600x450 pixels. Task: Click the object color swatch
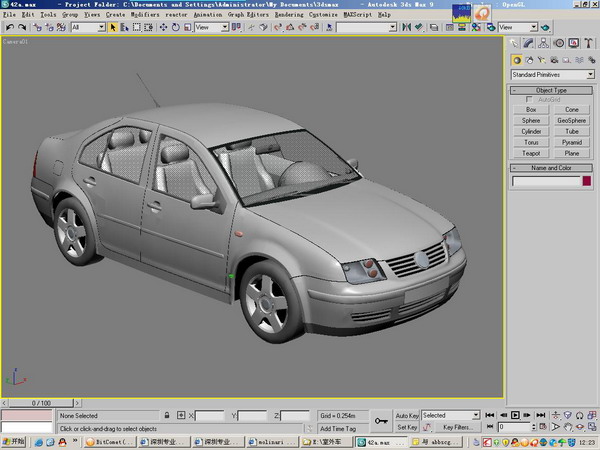pyautogui.click(x=587, y=181)
